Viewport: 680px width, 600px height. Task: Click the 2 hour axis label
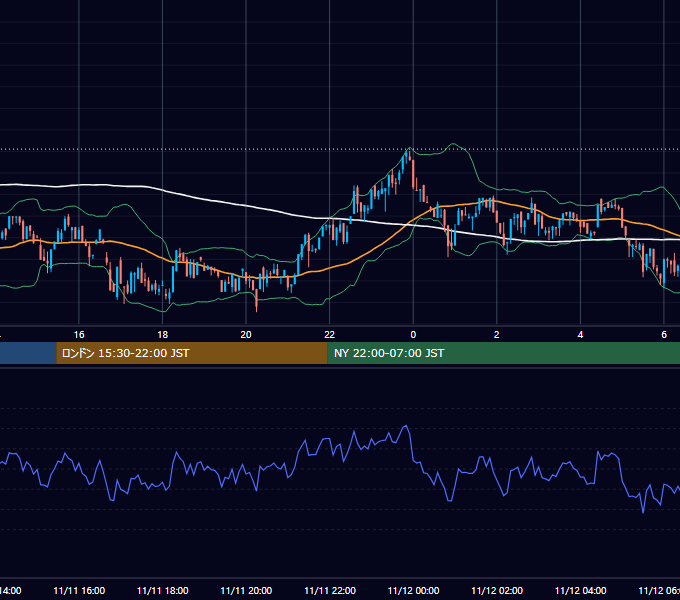click(497, 335)
